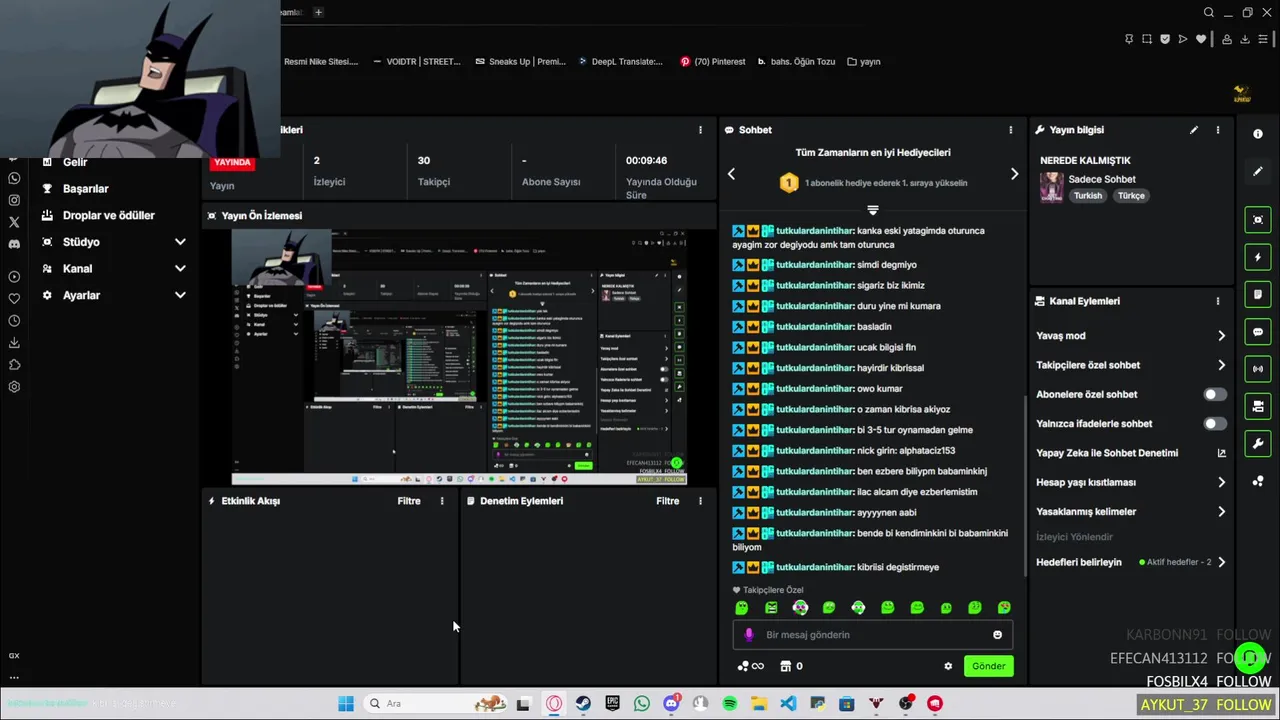The width and height of the screenshot is (1280, 720).
Task: Open Yayın bilgisi three-dot menu
Action: click(x=1217, y=130)
